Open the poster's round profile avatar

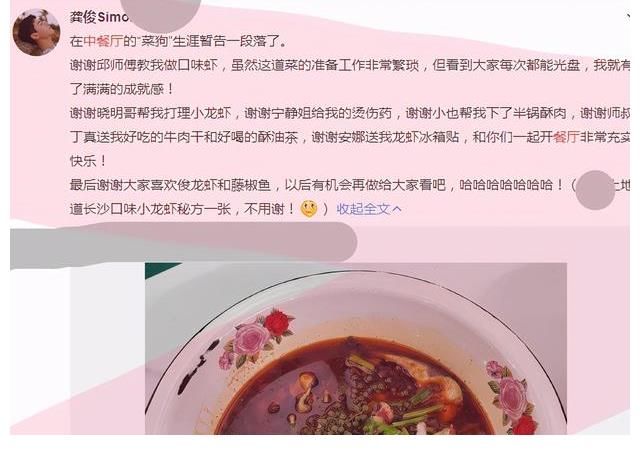tap(36, 32)
